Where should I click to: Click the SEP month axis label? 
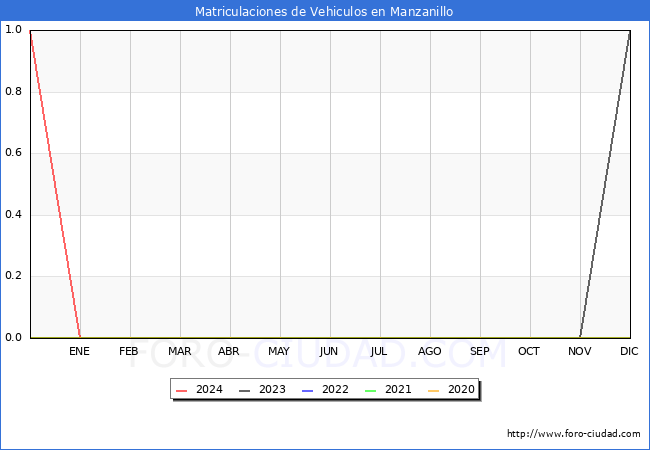(480, 351)
